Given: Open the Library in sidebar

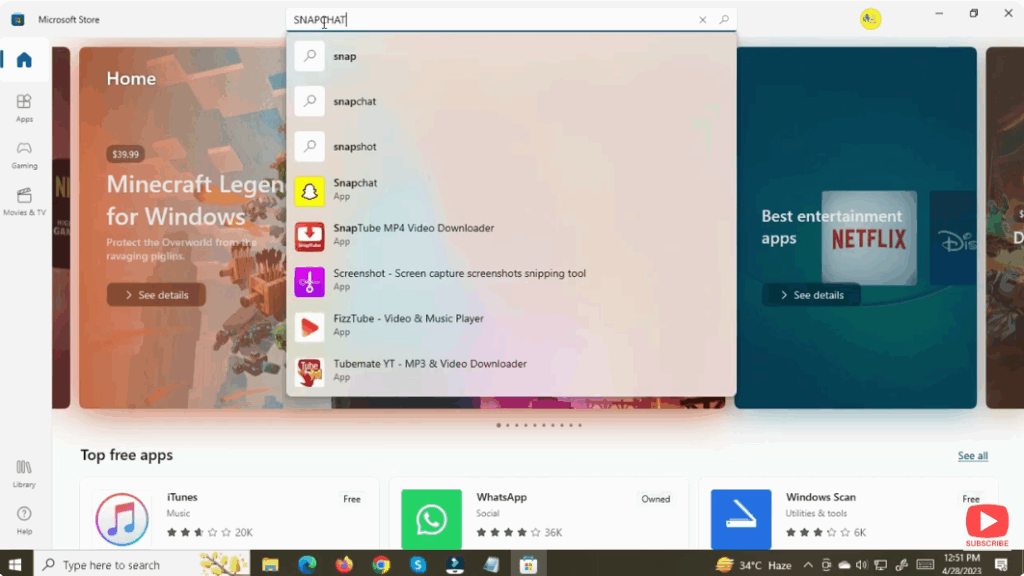Looking at the screenshot, I should (24, 473).
